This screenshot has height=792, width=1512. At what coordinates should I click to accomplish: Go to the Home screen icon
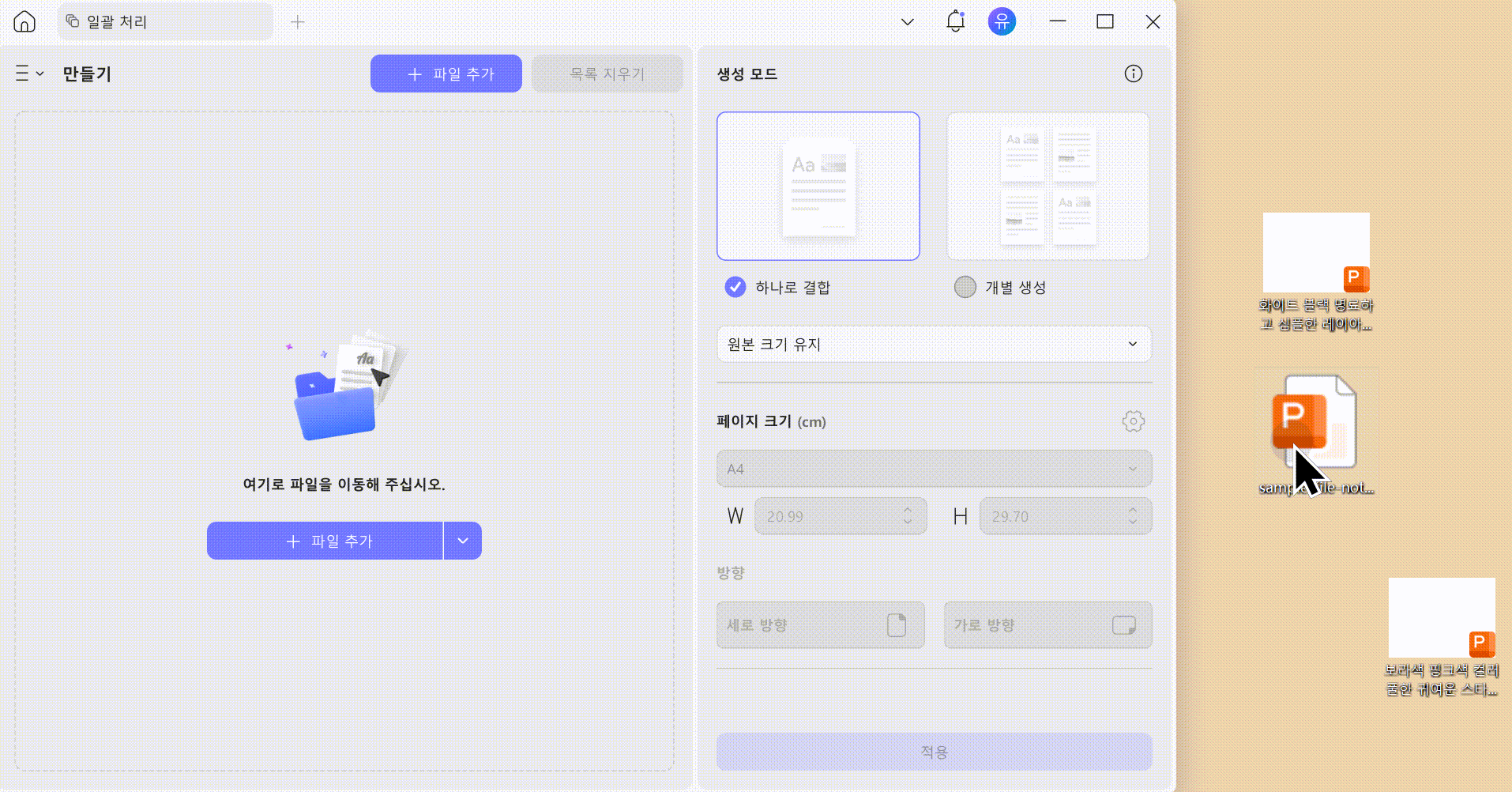pyautogui.click(x=24, y=21)
